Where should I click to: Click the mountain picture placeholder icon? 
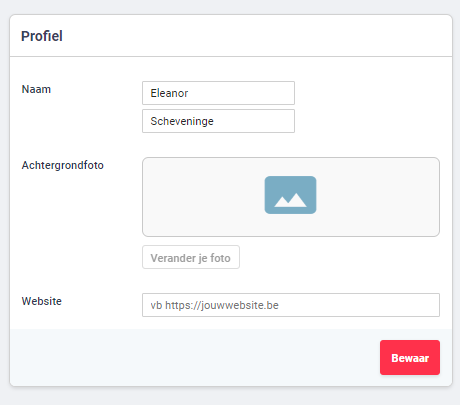point(290,195)
